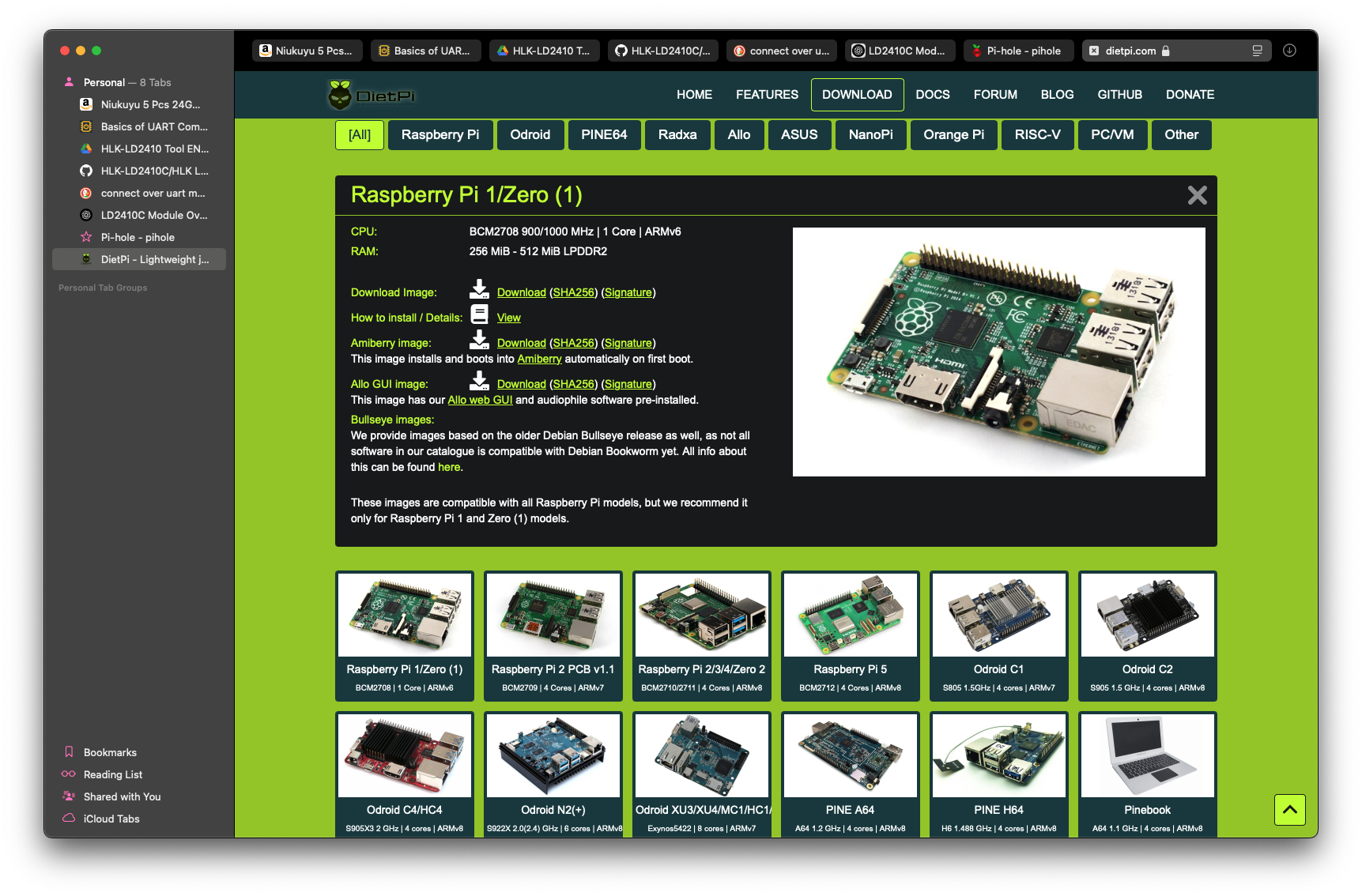Image resolution: width=1362 pixels, height=896 pixels.
Task: Go to HOME in site navigation
Action: [x=694, y=95]
